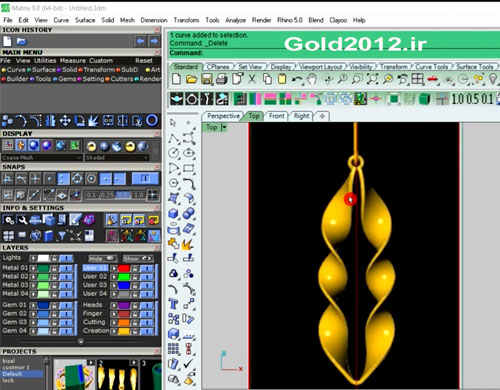The height and width of the screenshot is (390, 500).
Task: Click the dark blue Gem 01 color swatch
Action: pos(43,305)
